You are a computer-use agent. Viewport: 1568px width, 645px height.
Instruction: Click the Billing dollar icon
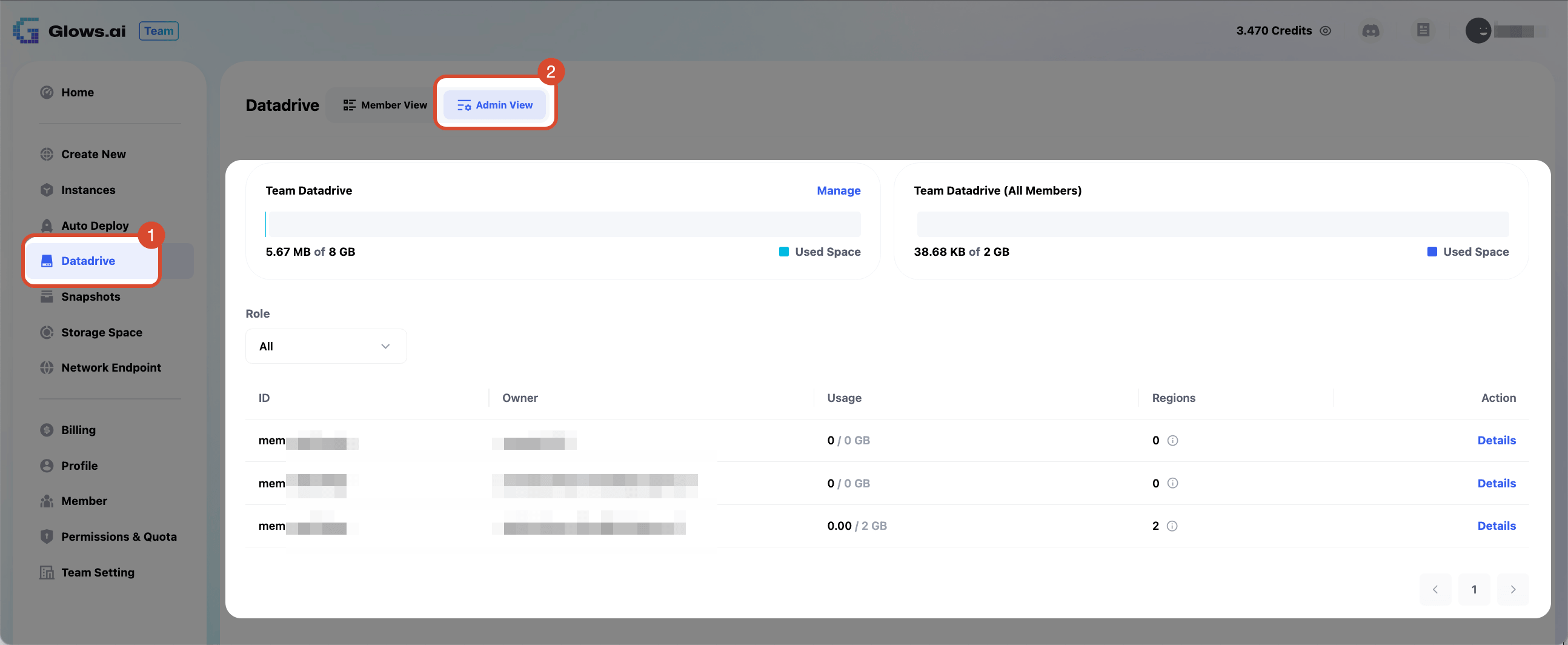[47, 430]
